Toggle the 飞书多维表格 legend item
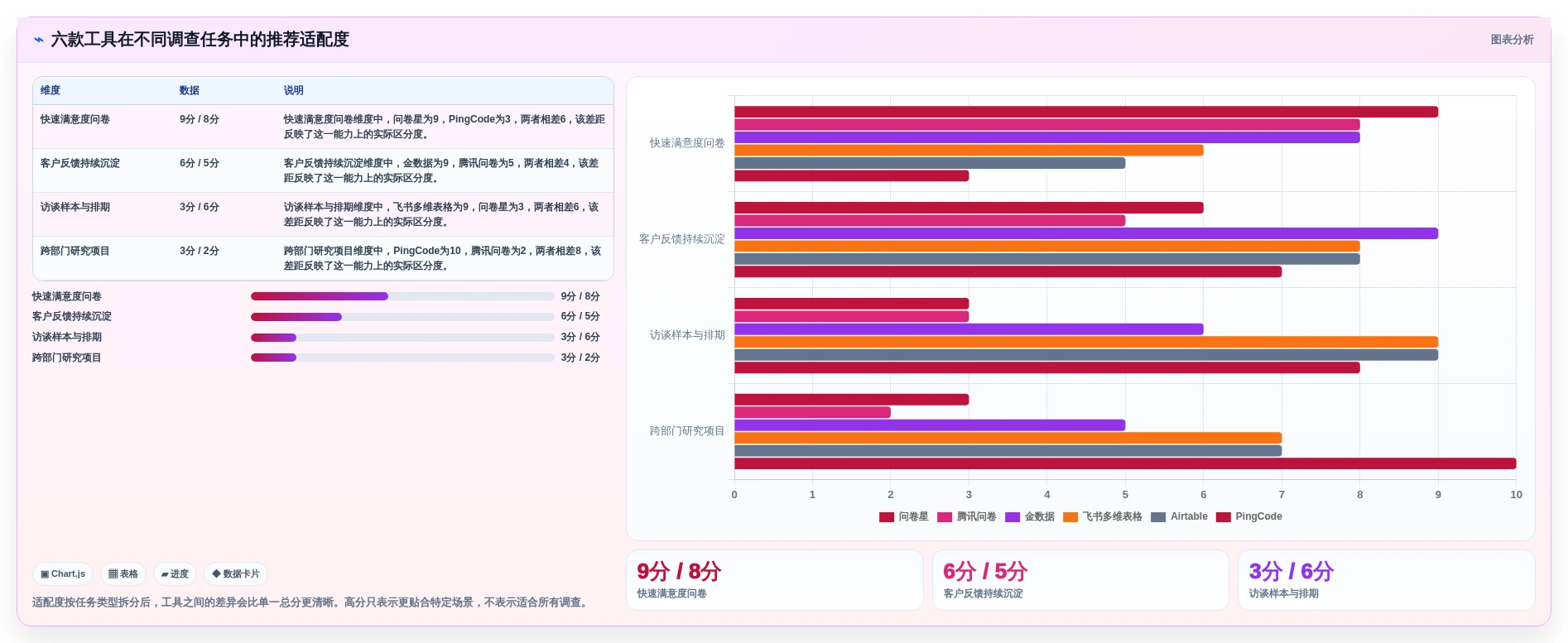 point(1103,516)
